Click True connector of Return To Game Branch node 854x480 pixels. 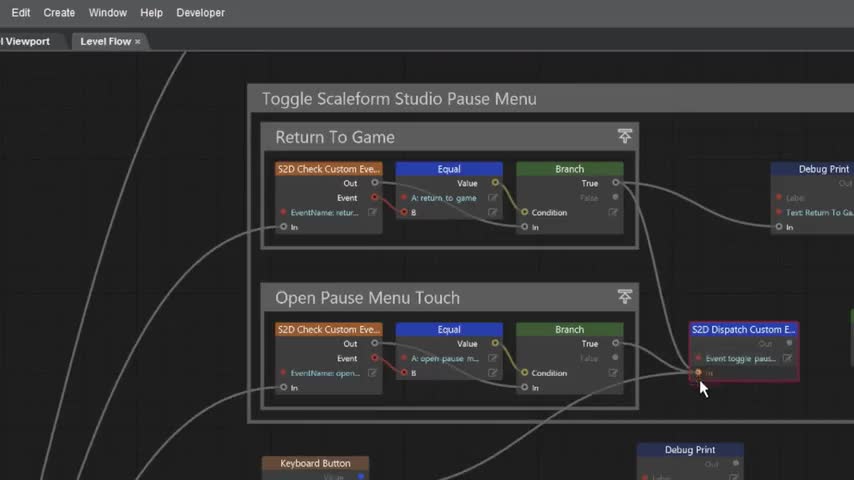615,183
